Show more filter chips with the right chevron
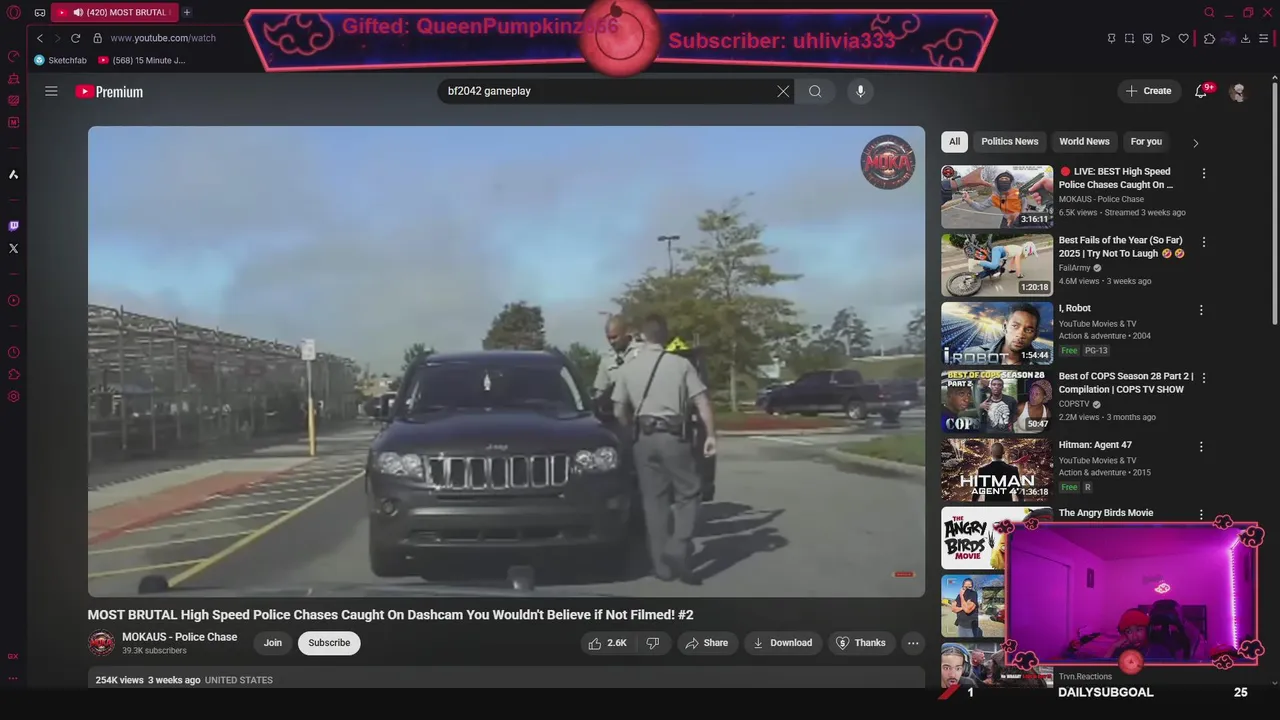 click(x=1195, y=143)
